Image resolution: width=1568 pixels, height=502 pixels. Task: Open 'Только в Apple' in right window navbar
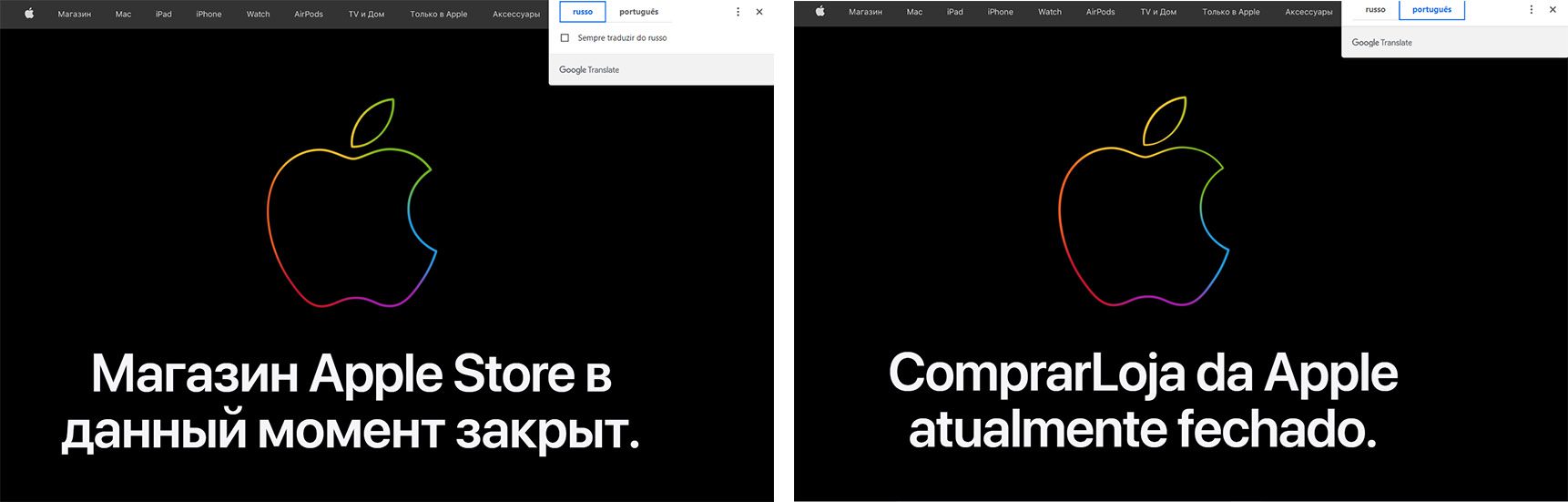[1231, 12]
